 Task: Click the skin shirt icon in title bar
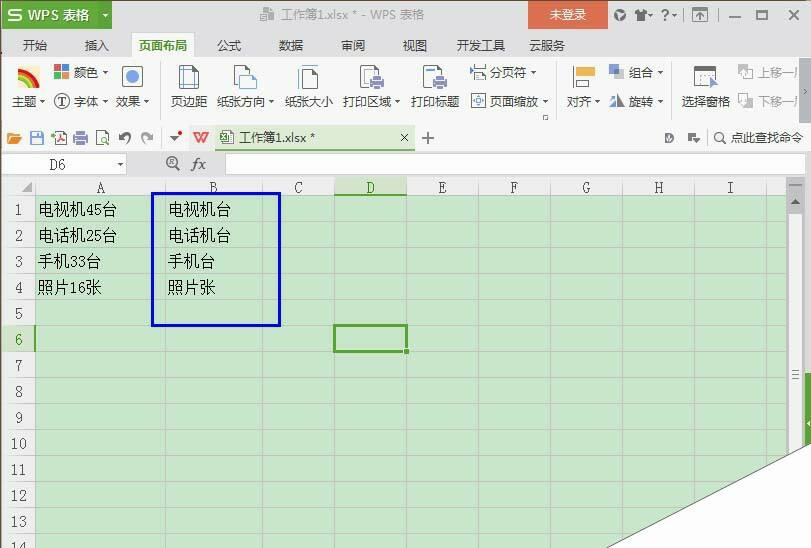click(643, 15)
